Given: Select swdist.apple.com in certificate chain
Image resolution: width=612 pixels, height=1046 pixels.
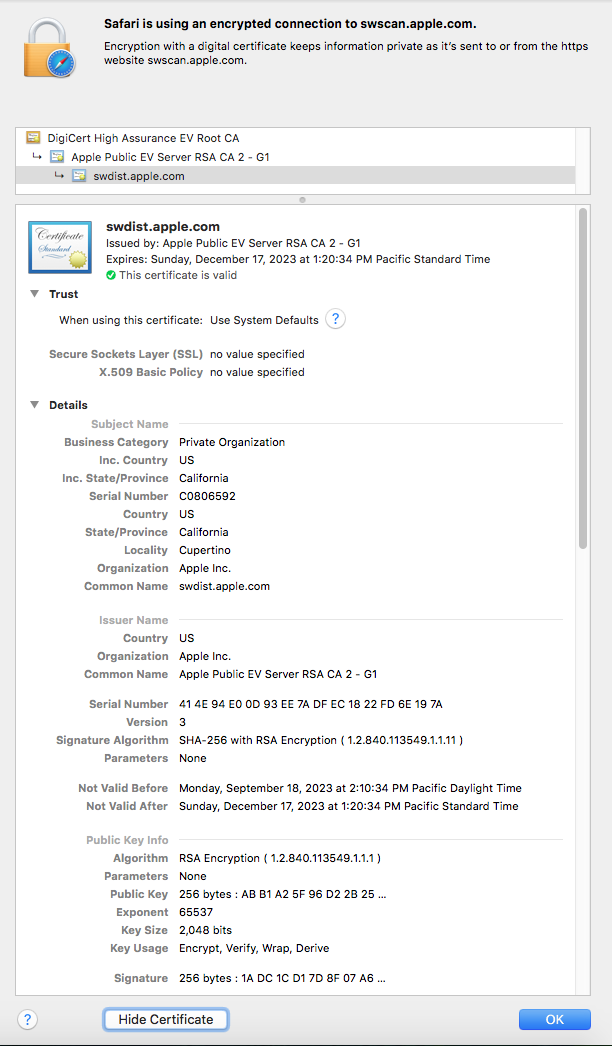Looking at the screenshot, I should point(294,176).
